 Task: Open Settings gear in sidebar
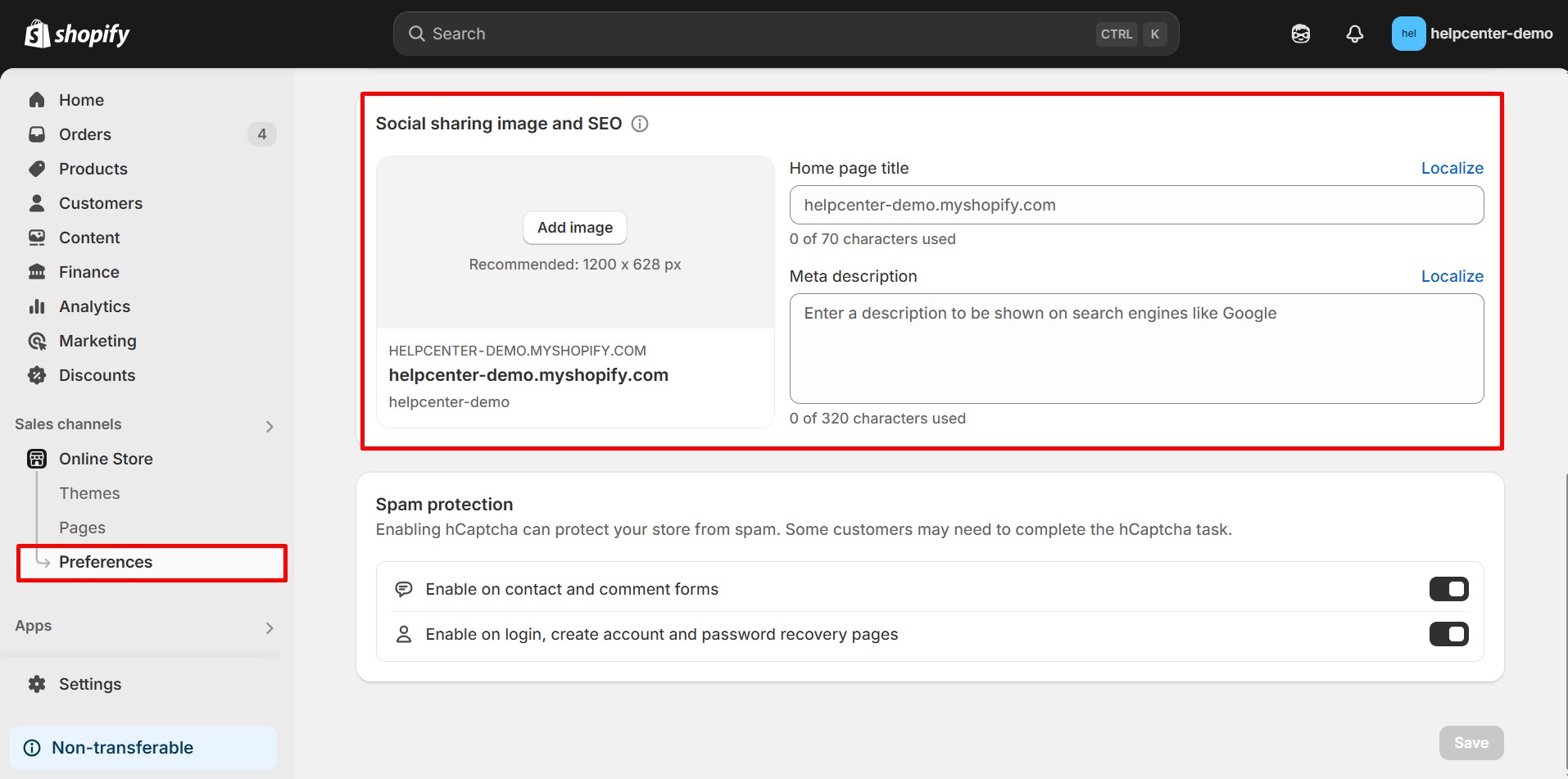[37, 684]
